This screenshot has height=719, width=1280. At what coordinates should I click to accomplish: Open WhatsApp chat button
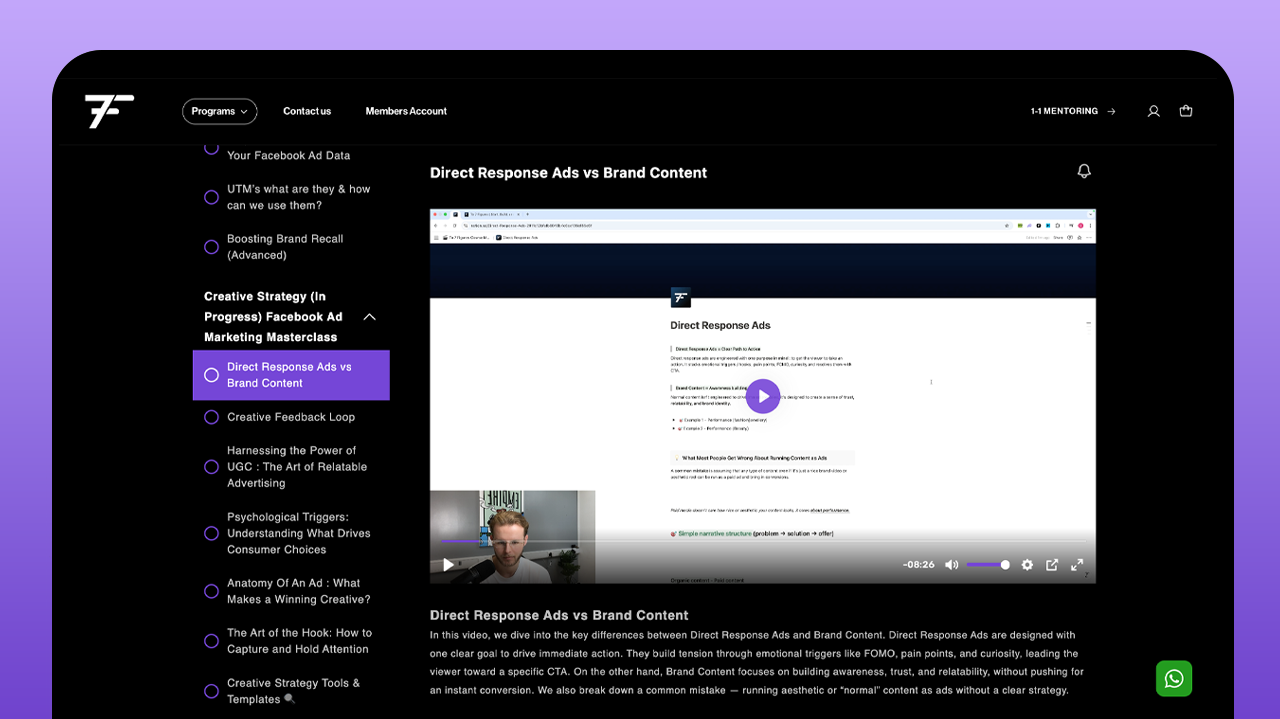point(1174,678)
